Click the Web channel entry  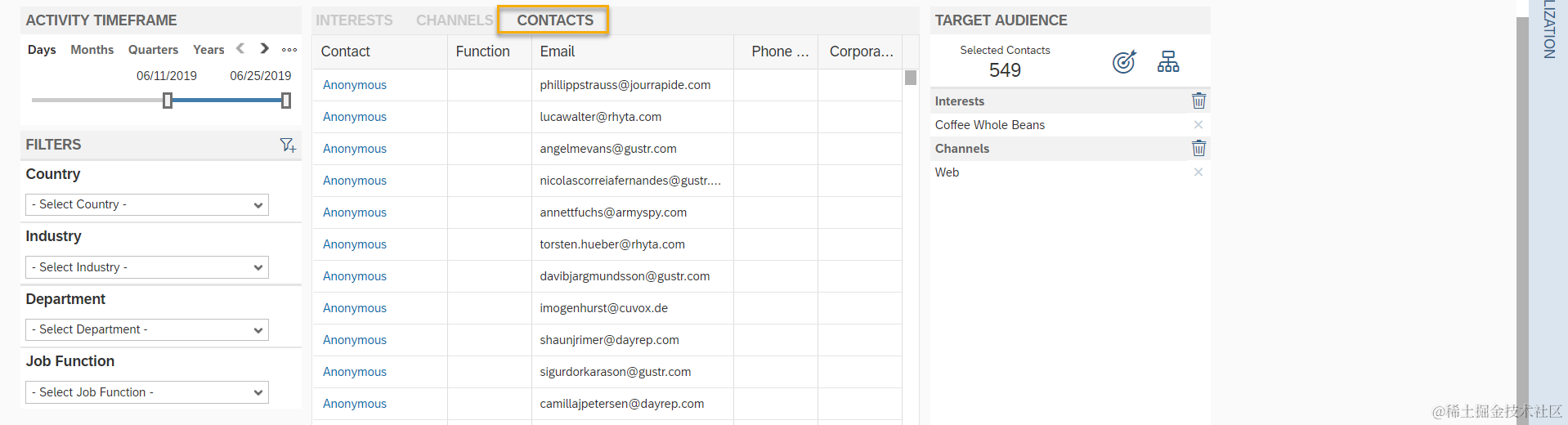[x=947, y=172]
